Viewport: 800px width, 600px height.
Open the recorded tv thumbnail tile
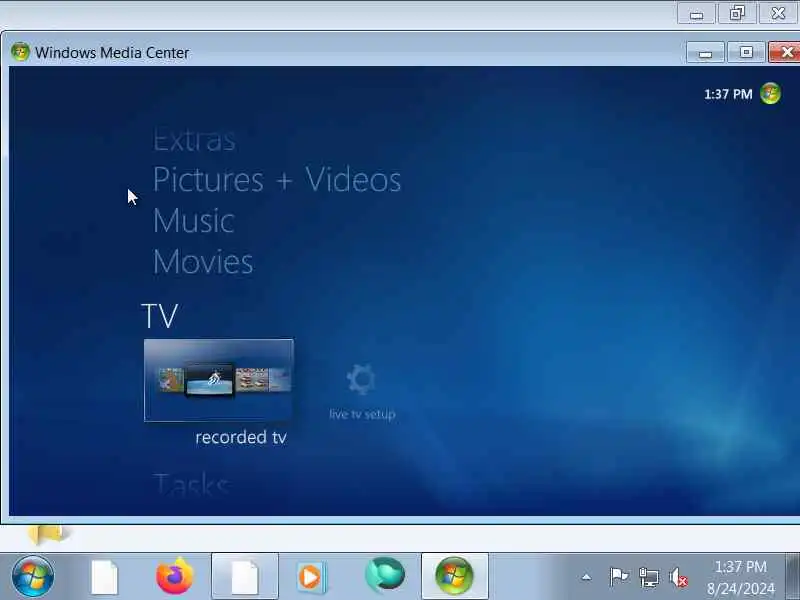[x=219, y=380]
